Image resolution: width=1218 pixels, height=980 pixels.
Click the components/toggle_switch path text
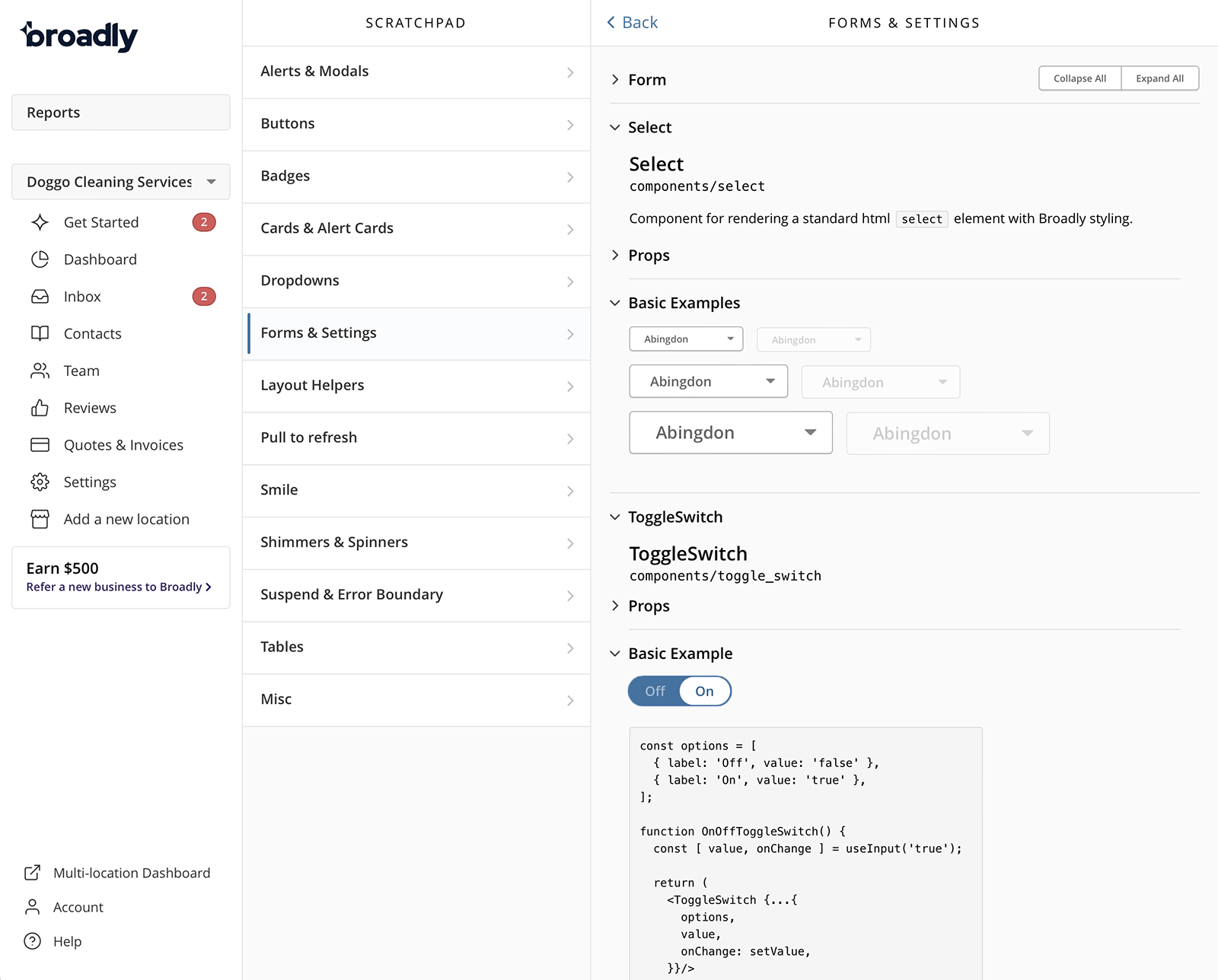(x=725, y=576)
